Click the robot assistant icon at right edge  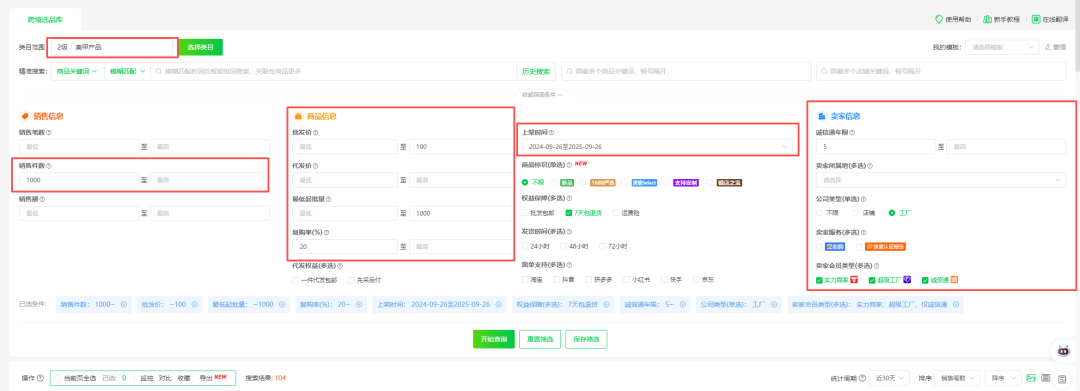1063,351
